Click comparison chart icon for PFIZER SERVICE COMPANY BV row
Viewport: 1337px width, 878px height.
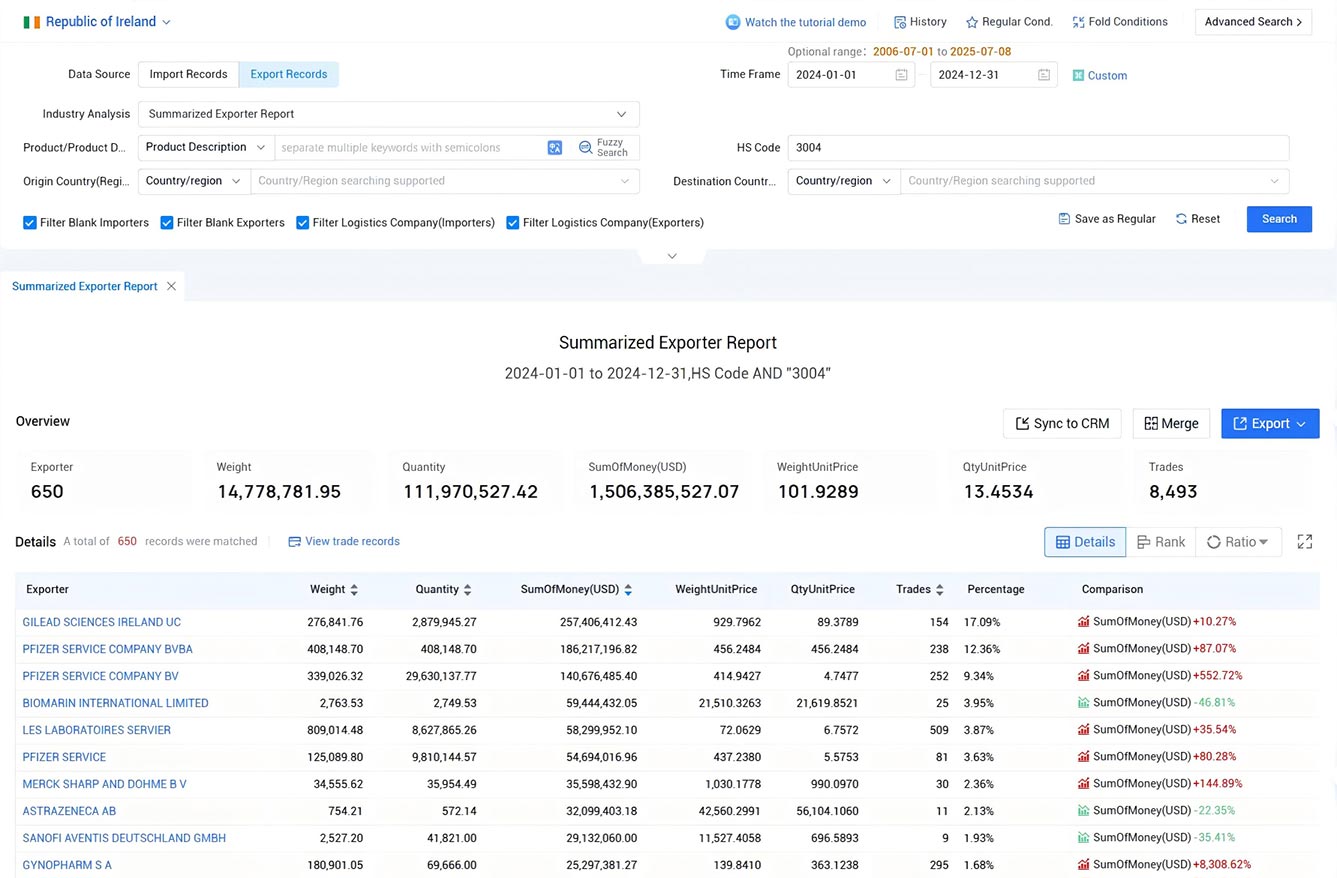pyautogui.click(x=1084, y=676)
